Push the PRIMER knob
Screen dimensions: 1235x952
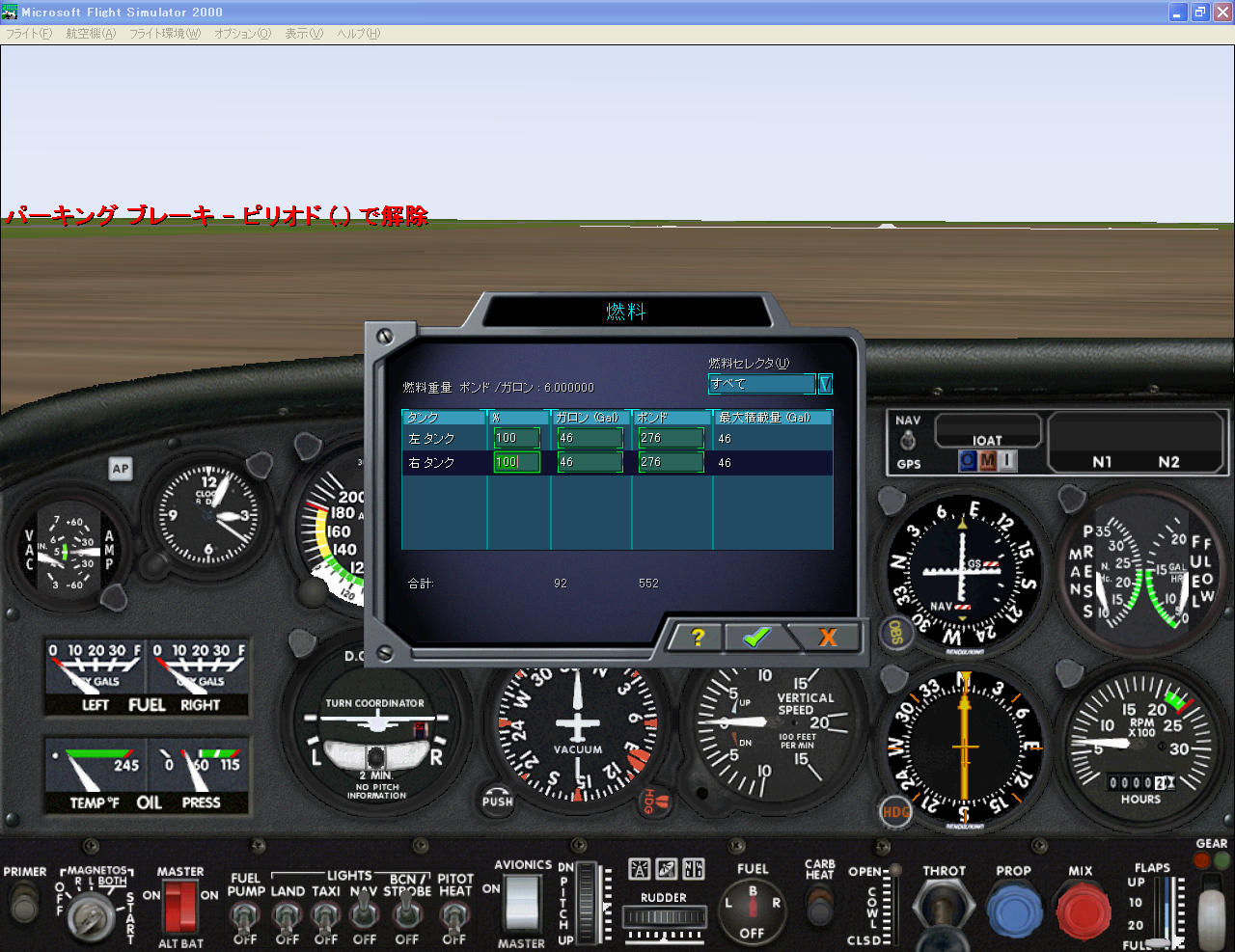coord(24,904)
